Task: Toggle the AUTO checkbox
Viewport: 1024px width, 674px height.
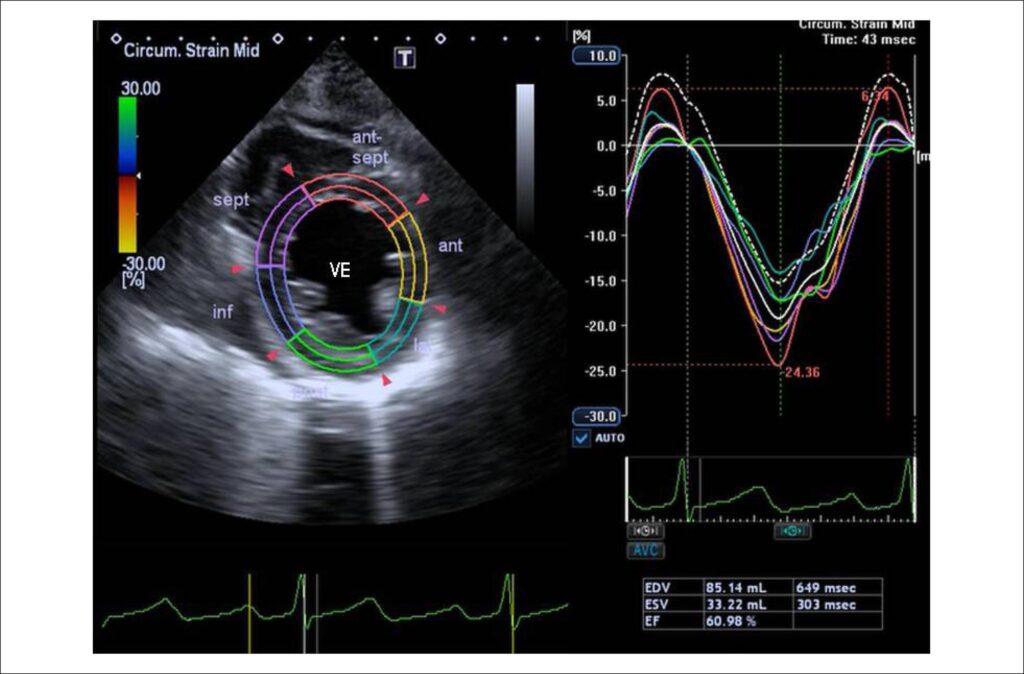Action: (581, 438)
